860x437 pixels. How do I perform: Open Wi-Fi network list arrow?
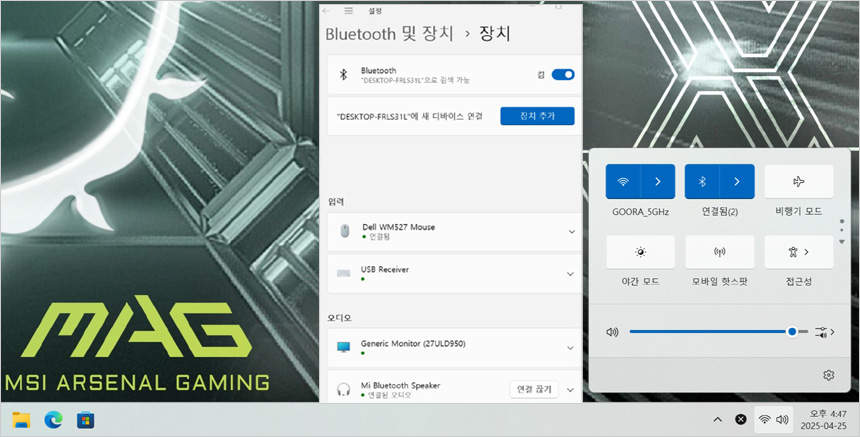click(x=658, y=182)
